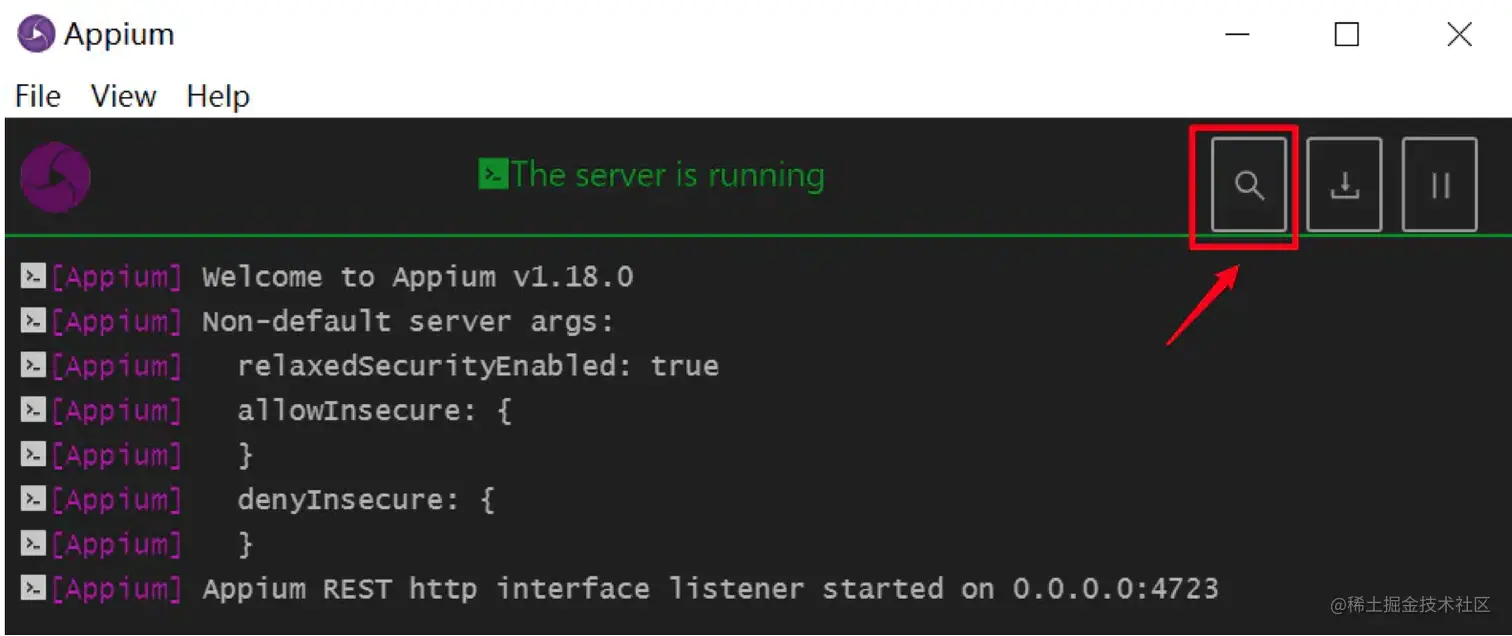Click terminal icon beside REST http listener line
Viewport: 1512px width, 636px height.
[x=33, y=589]
